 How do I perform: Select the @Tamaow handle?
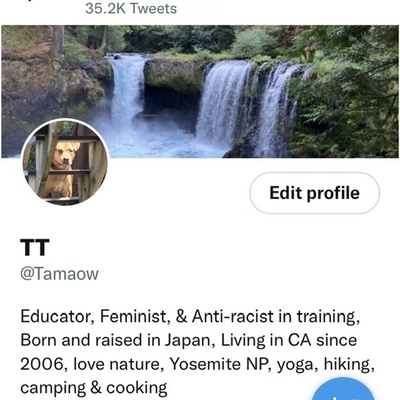(59, 274)
